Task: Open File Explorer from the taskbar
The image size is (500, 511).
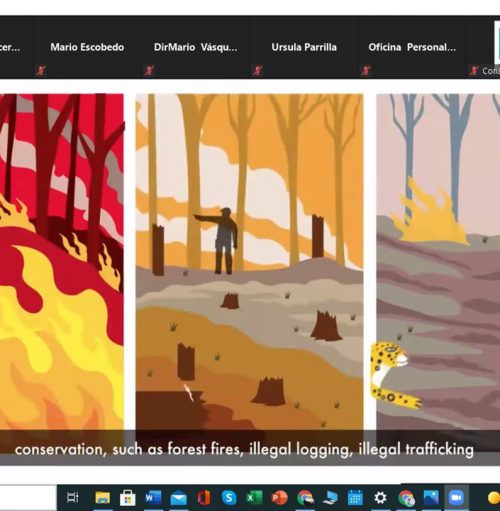Action: point(103,498)
